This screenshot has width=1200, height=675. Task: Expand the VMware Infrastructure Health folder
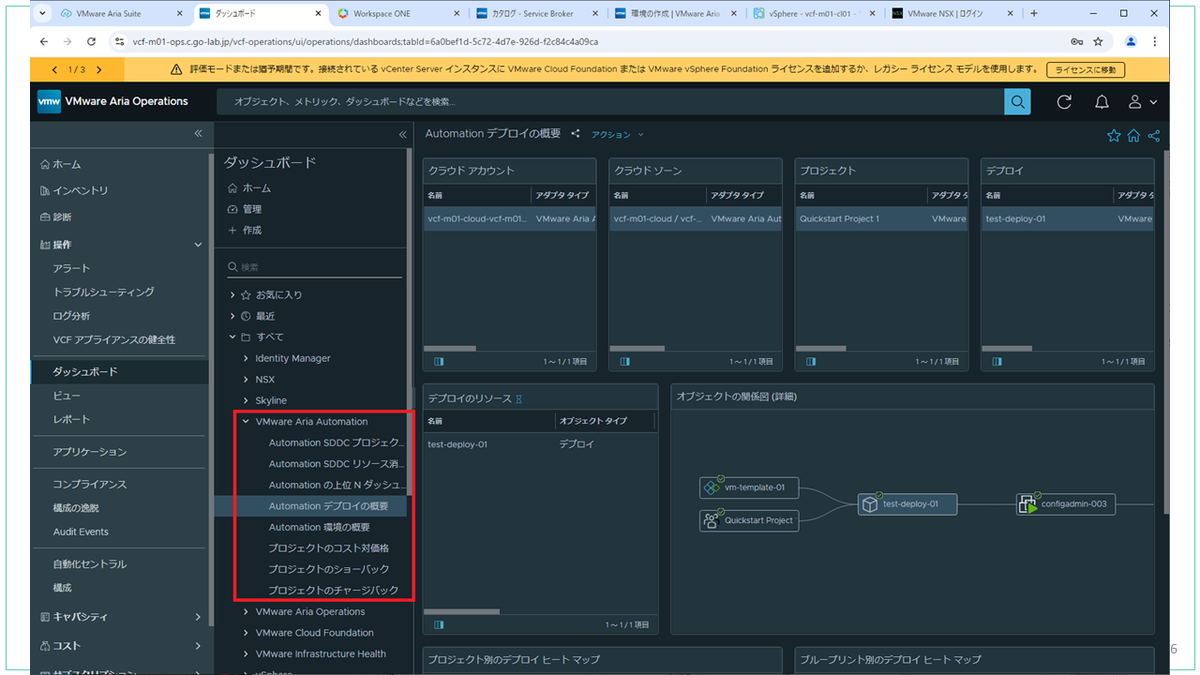(246, 654)
